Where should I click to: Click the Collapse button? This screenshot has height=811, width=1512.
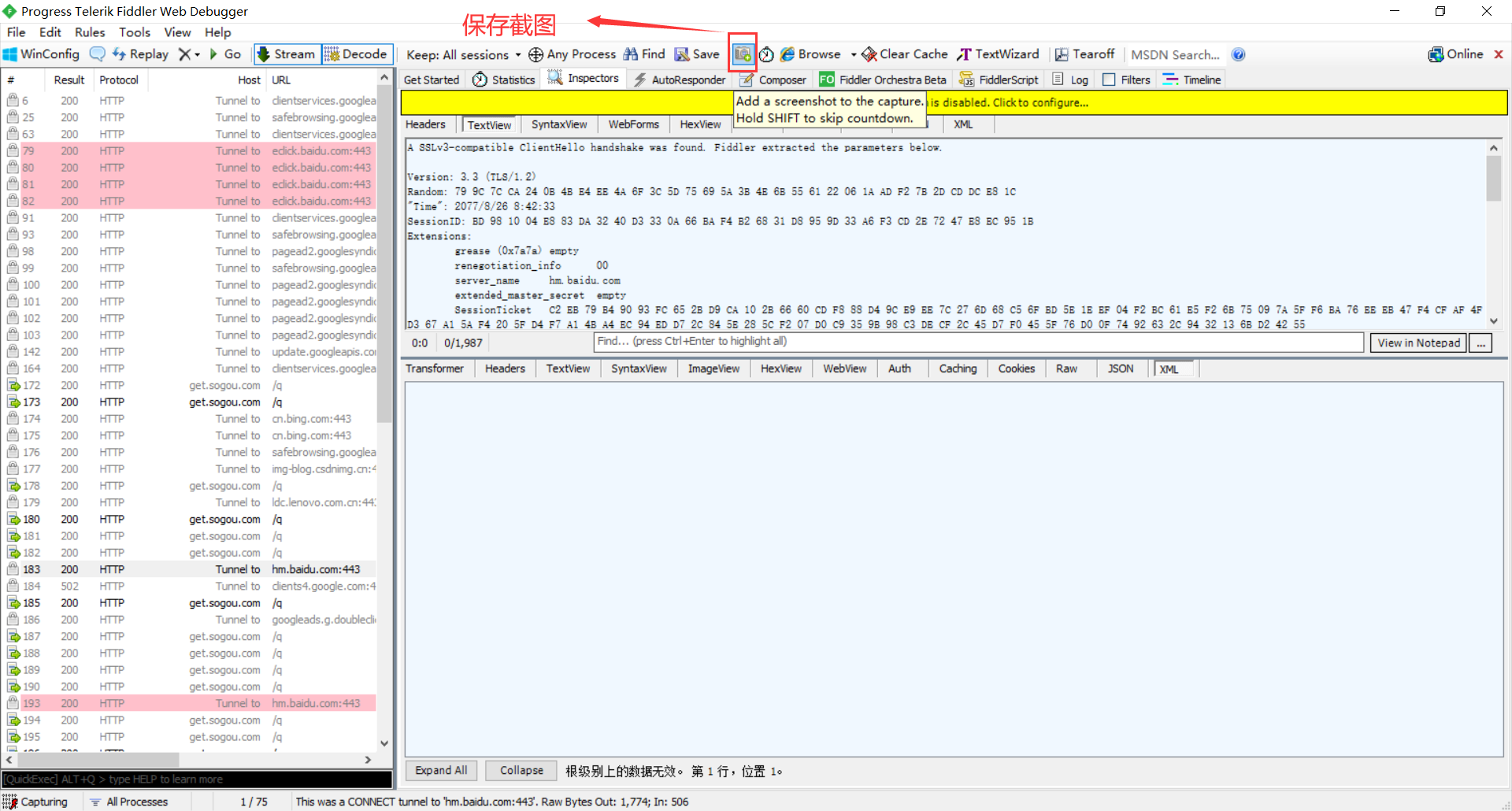(521, 770)
